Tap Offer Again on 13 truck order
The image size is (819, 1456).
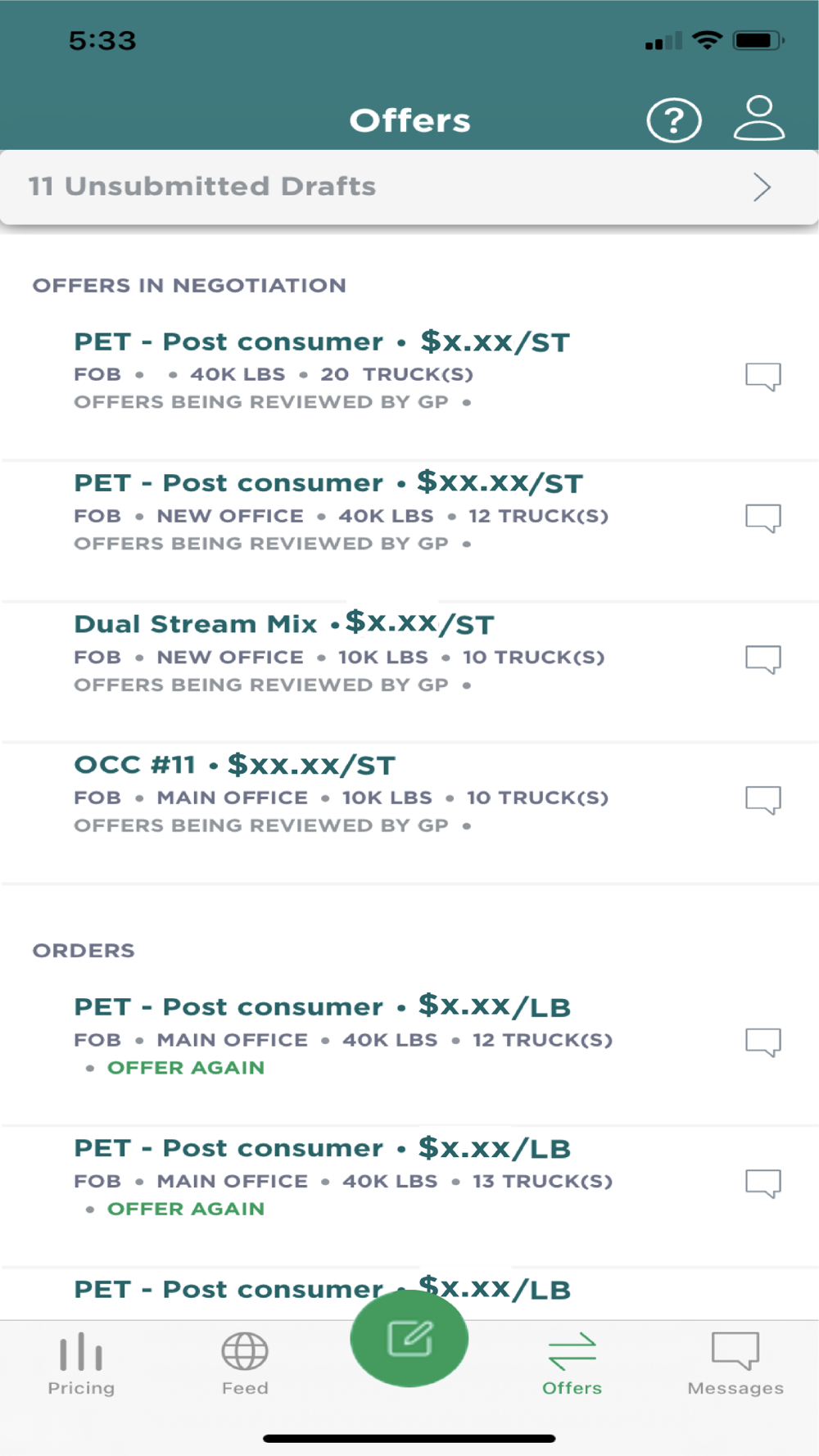pos(186,1209)
